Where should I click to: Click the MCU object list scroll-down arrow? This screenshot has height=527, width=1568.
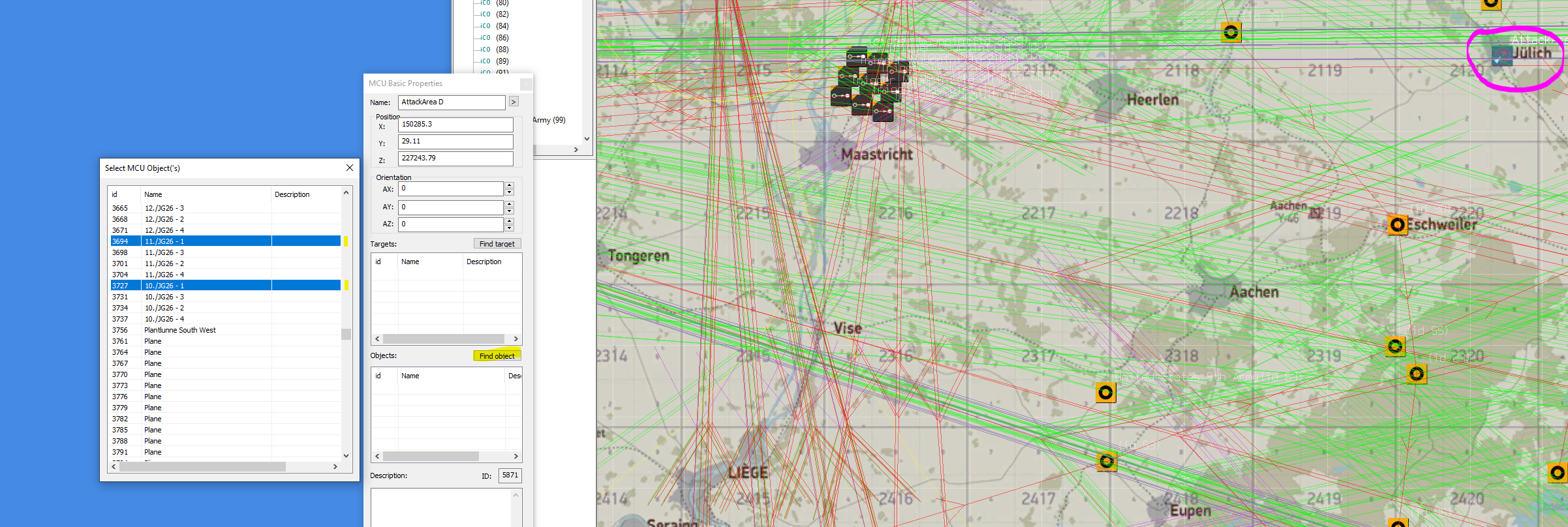click(346, 456)
